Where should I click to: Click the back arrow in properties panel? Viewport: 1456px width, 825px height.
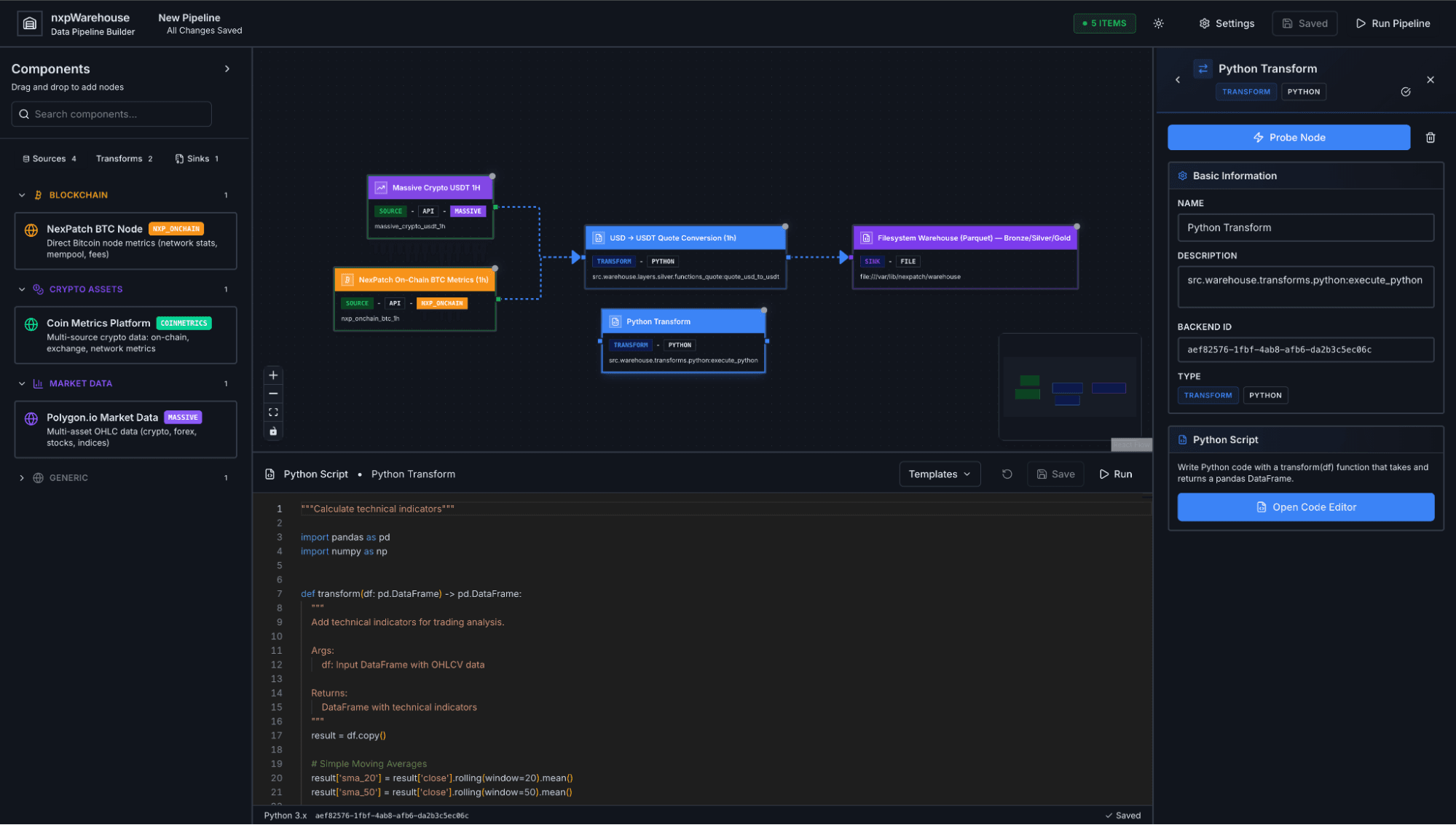[x=1178, y=79]
